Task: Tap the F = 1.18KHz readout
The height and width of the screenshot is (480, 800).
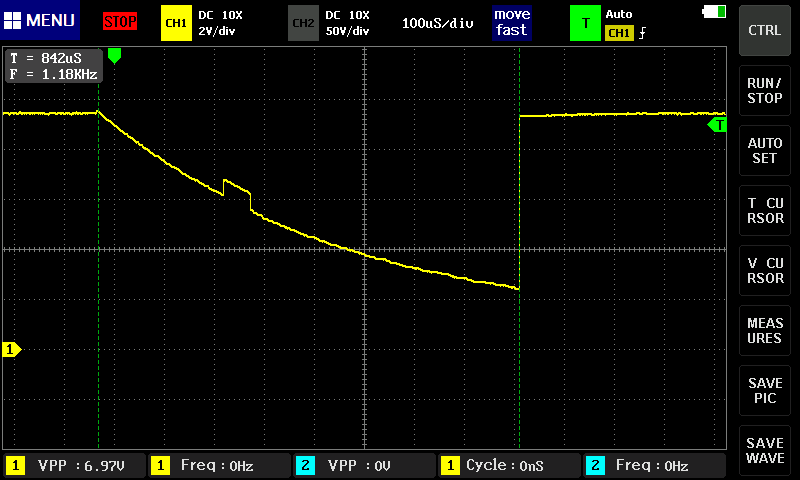Action: pyautogui.click(x=54, y=74)
